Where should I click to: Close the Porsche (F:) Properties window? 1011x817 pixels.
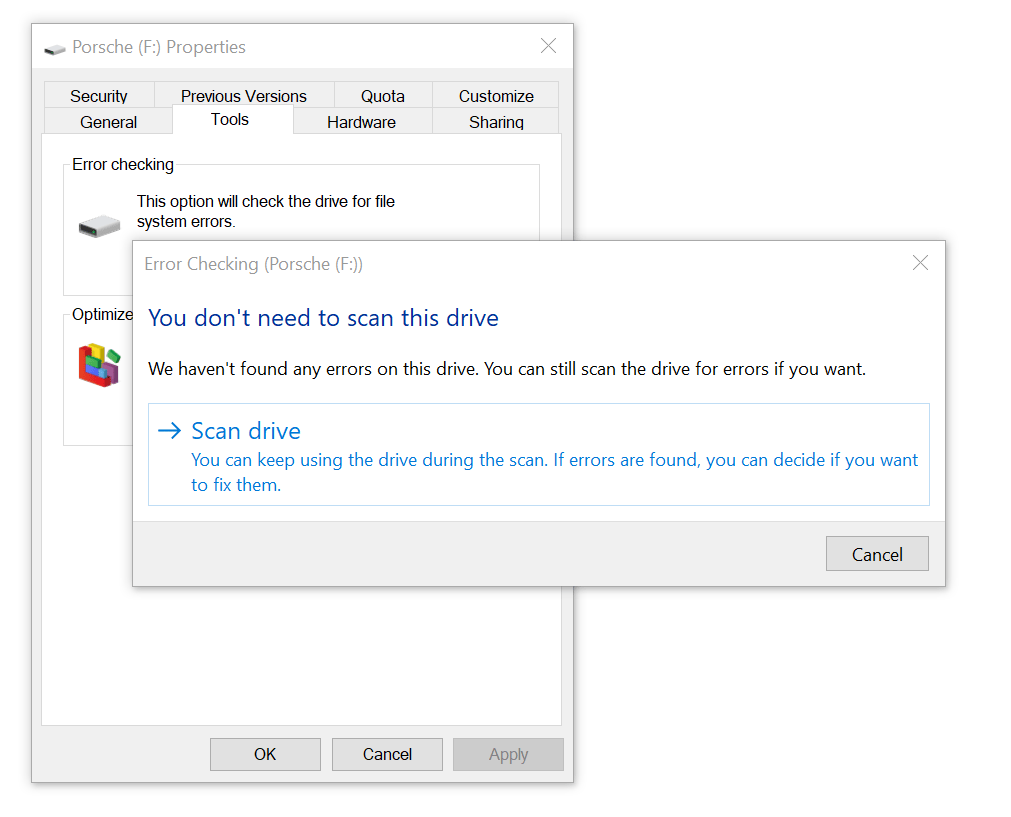click(x=548, y=46)
